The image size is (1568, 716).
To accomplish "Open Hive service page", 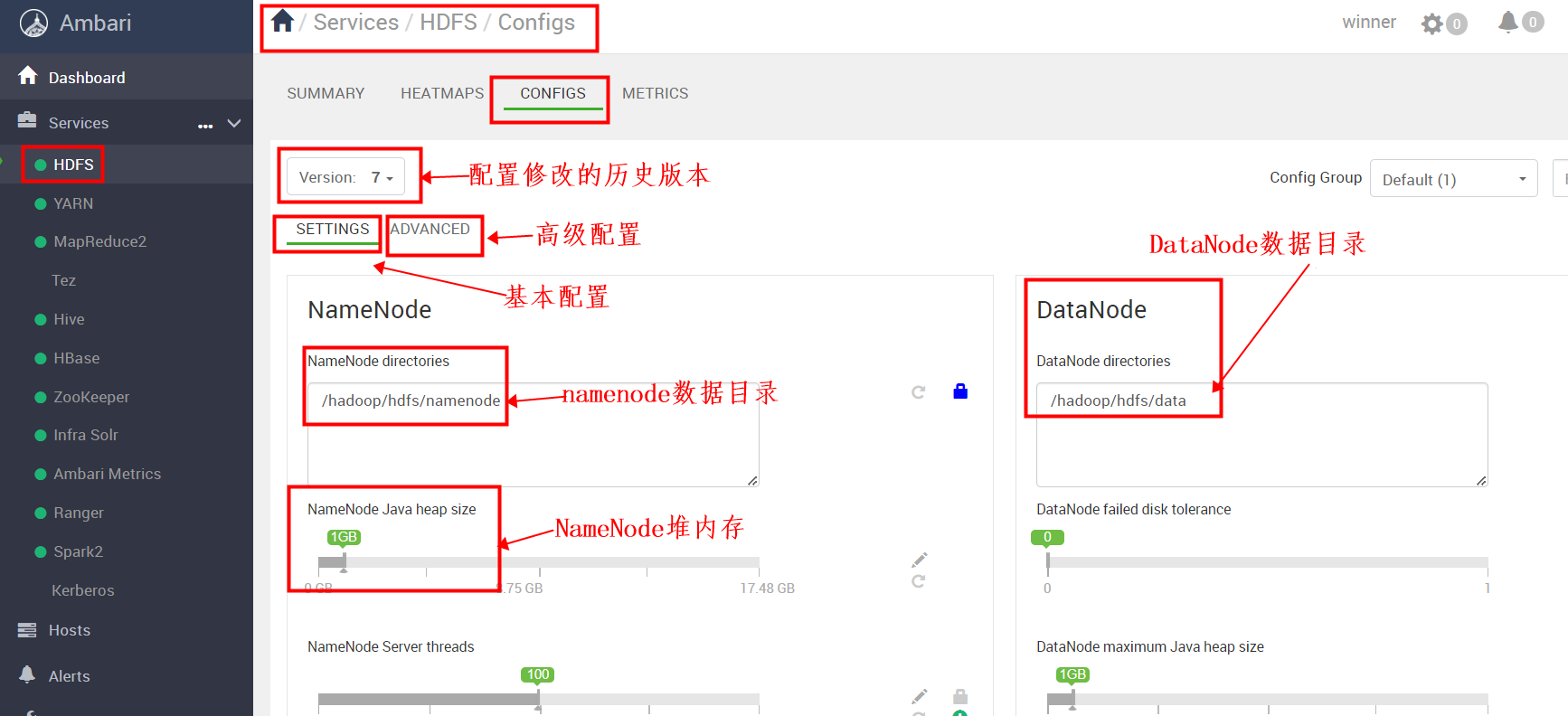I will click(69, 319).
